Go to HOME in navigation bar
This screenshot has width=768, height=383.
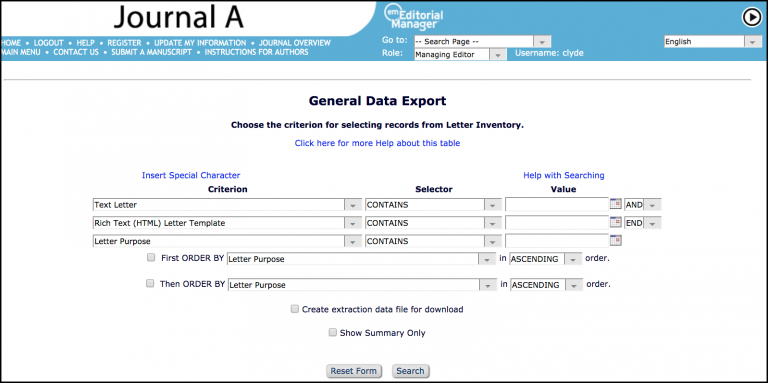11,43
